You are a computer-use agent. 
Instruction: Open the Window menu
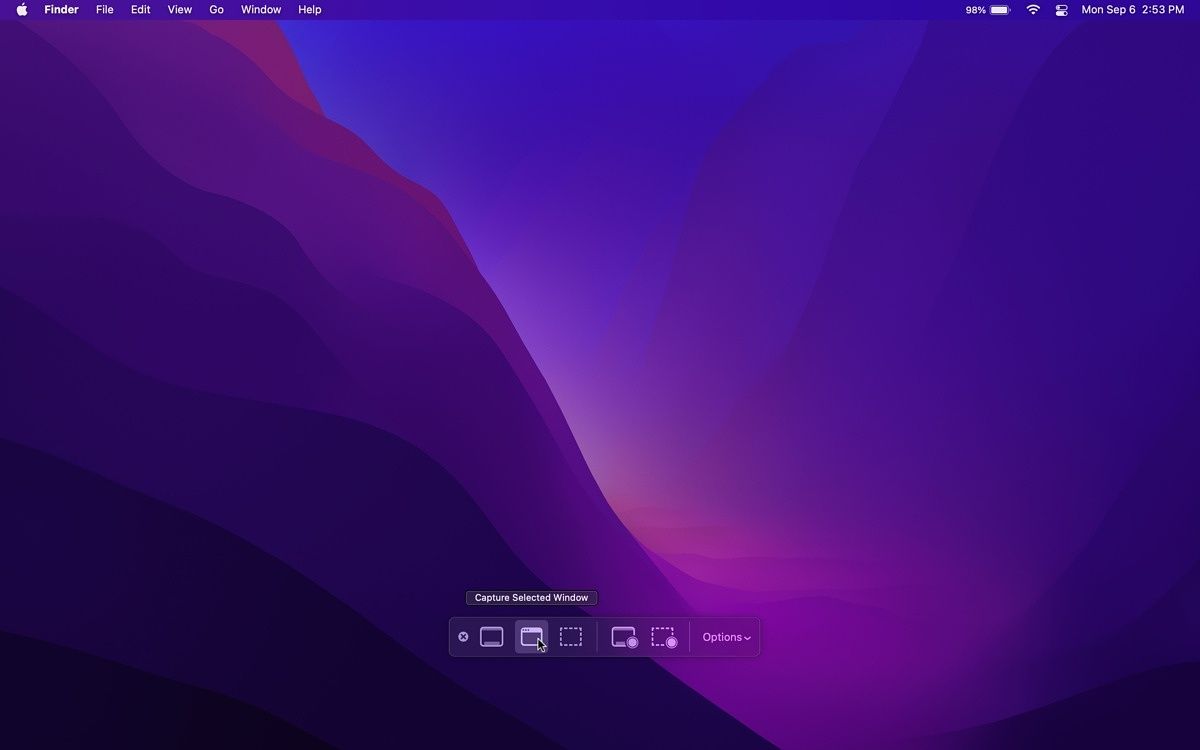(260, 9)
